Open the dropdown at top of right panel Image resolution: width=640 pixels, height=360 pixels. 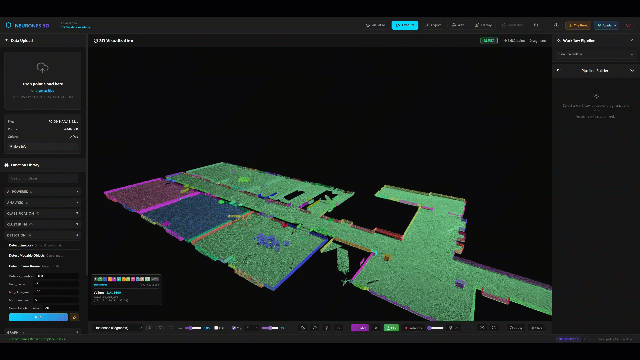click(596, 54)
